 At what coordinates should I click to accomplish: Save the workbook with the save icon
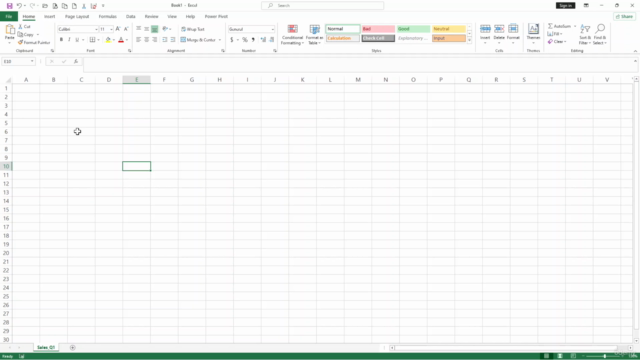pyautogui.click(x=9, y=6)
